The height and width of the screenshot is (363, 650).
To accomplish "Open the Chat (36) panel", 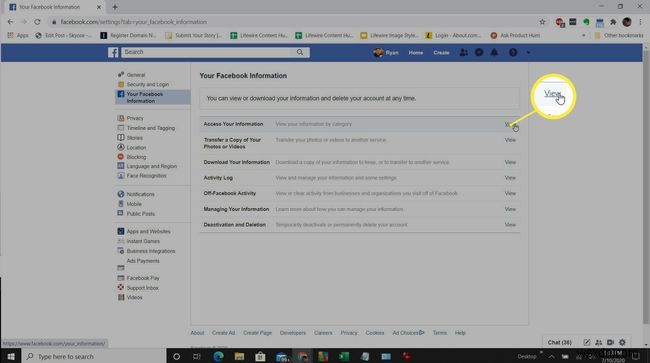I will pos(559,342).
